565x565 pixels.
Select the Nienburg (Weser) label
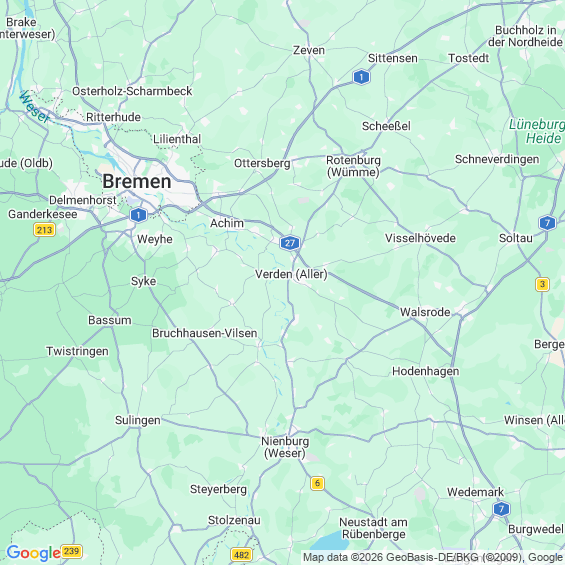[x=285, y=447]
